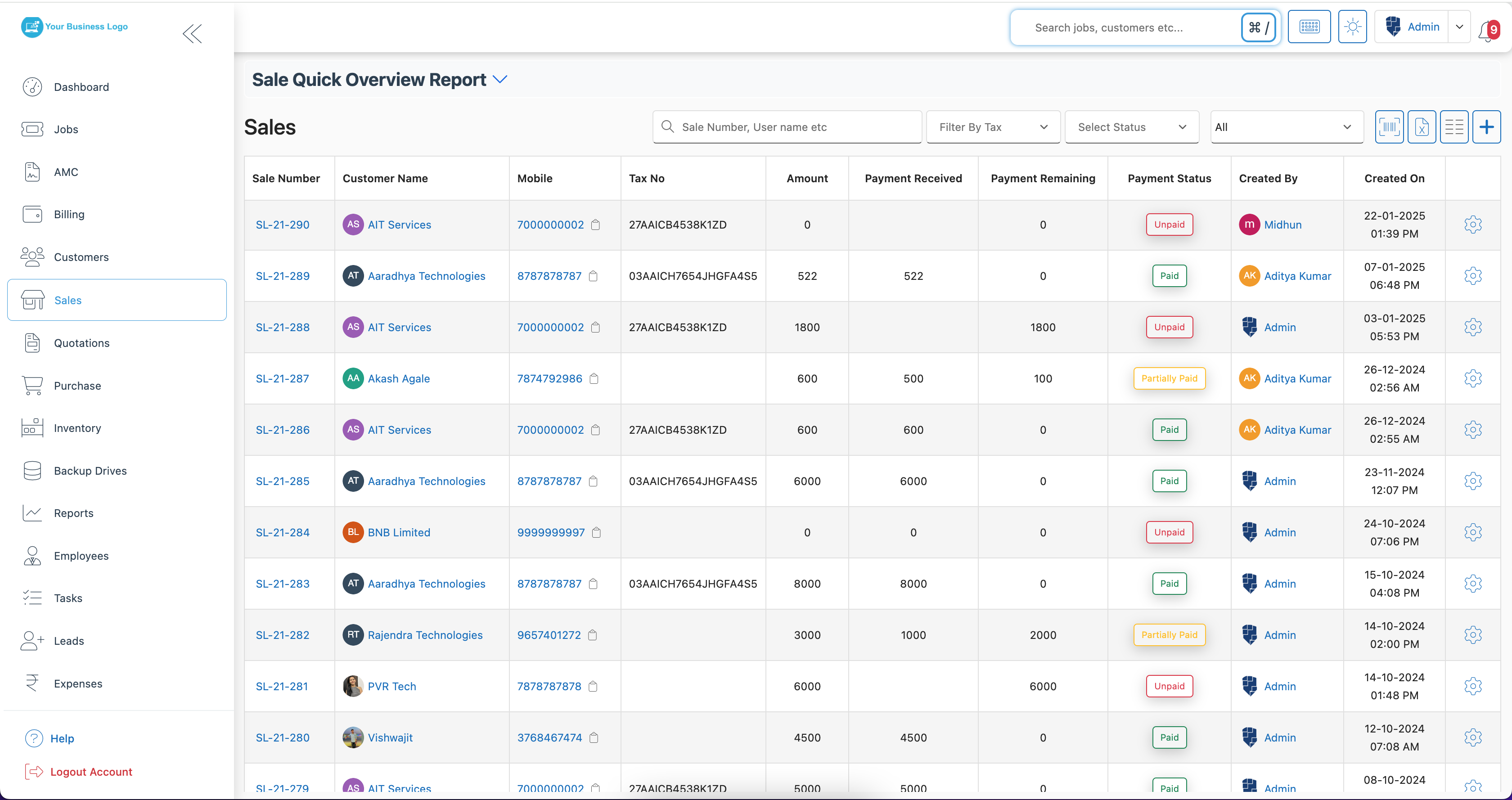Click the barcode scanner icon

pos(1389,127)
